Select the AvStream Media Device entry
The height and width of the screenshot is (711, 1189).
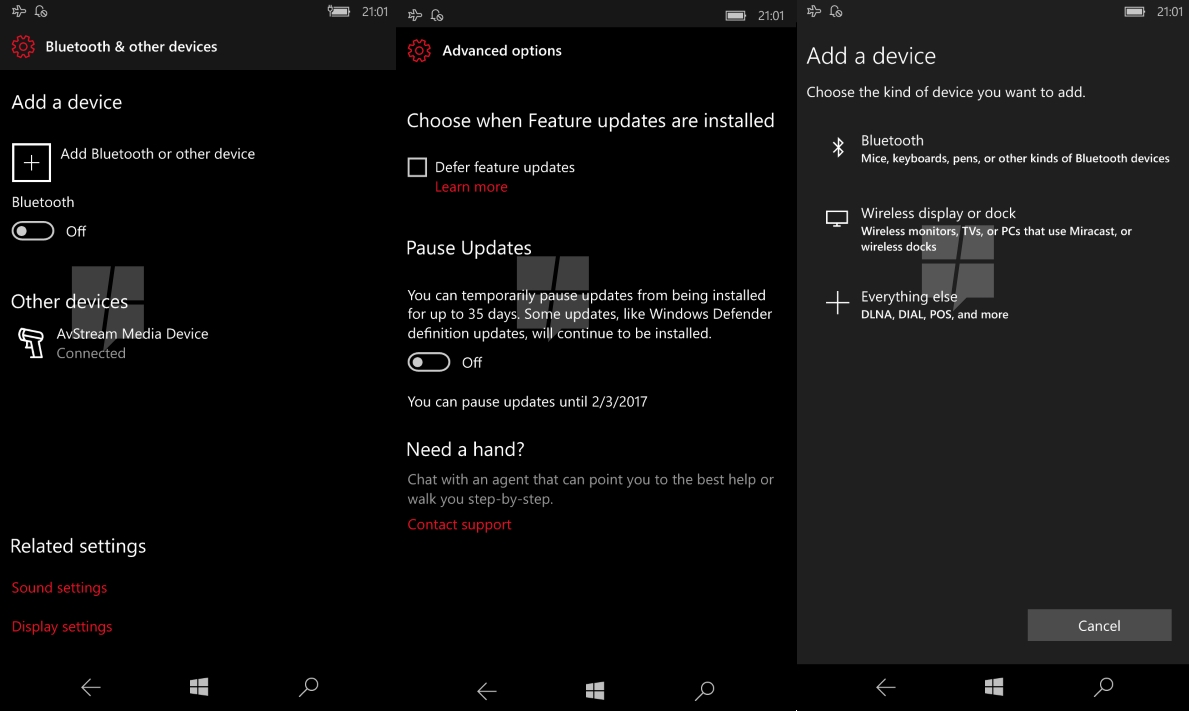pos(112,343)
